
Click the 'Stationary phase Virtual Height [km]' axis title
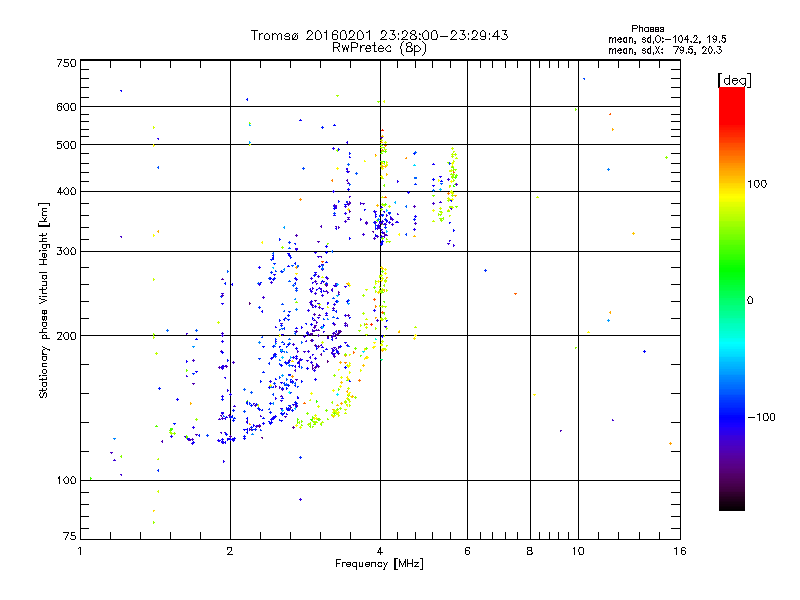43,300
